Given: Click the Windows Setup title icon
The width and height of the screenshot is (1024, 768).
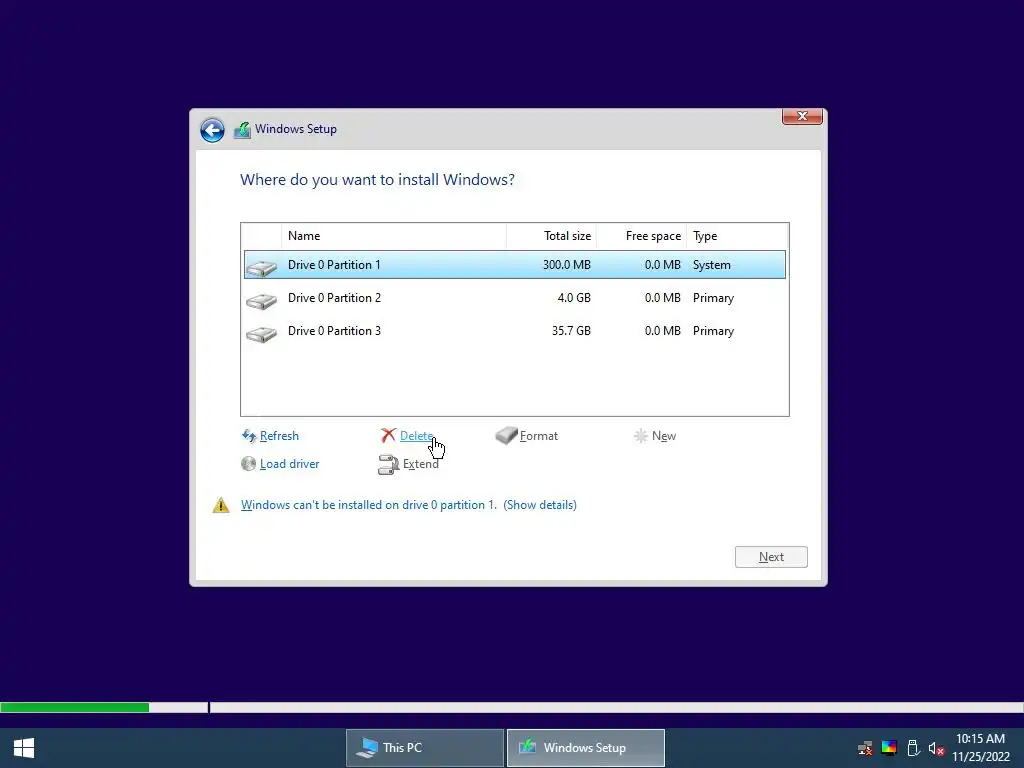Looking at the screenshot, I should coord(242,130).
